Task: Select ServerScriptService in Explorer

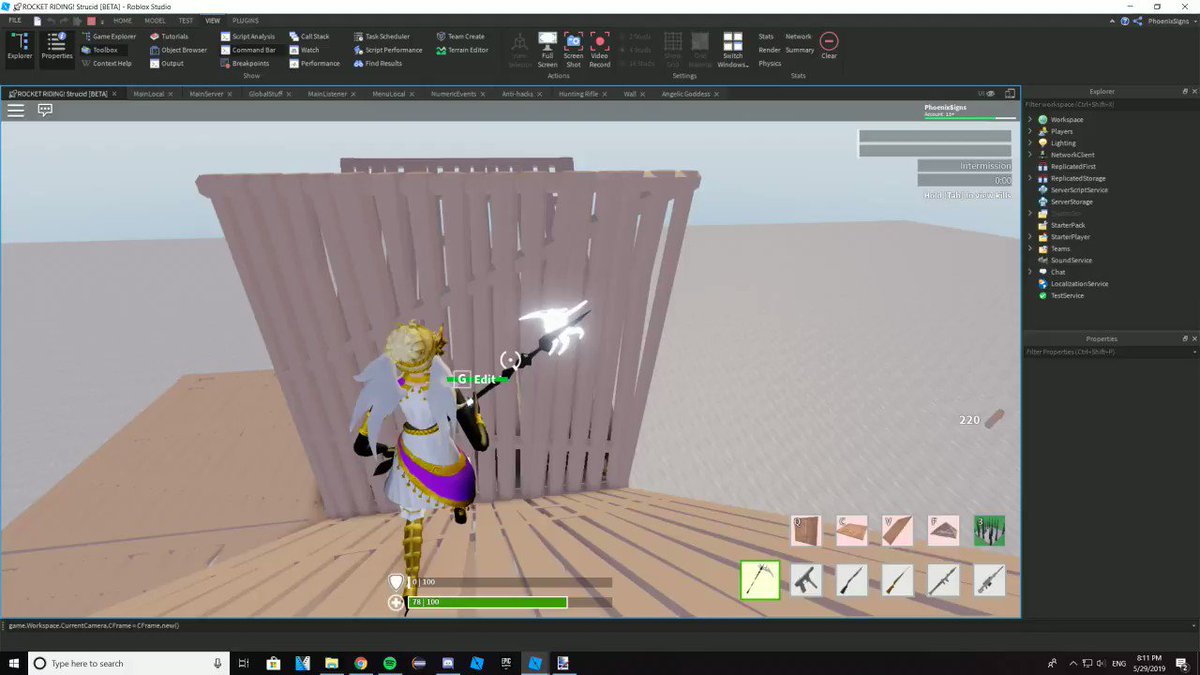Action: tap(1078, 190)
